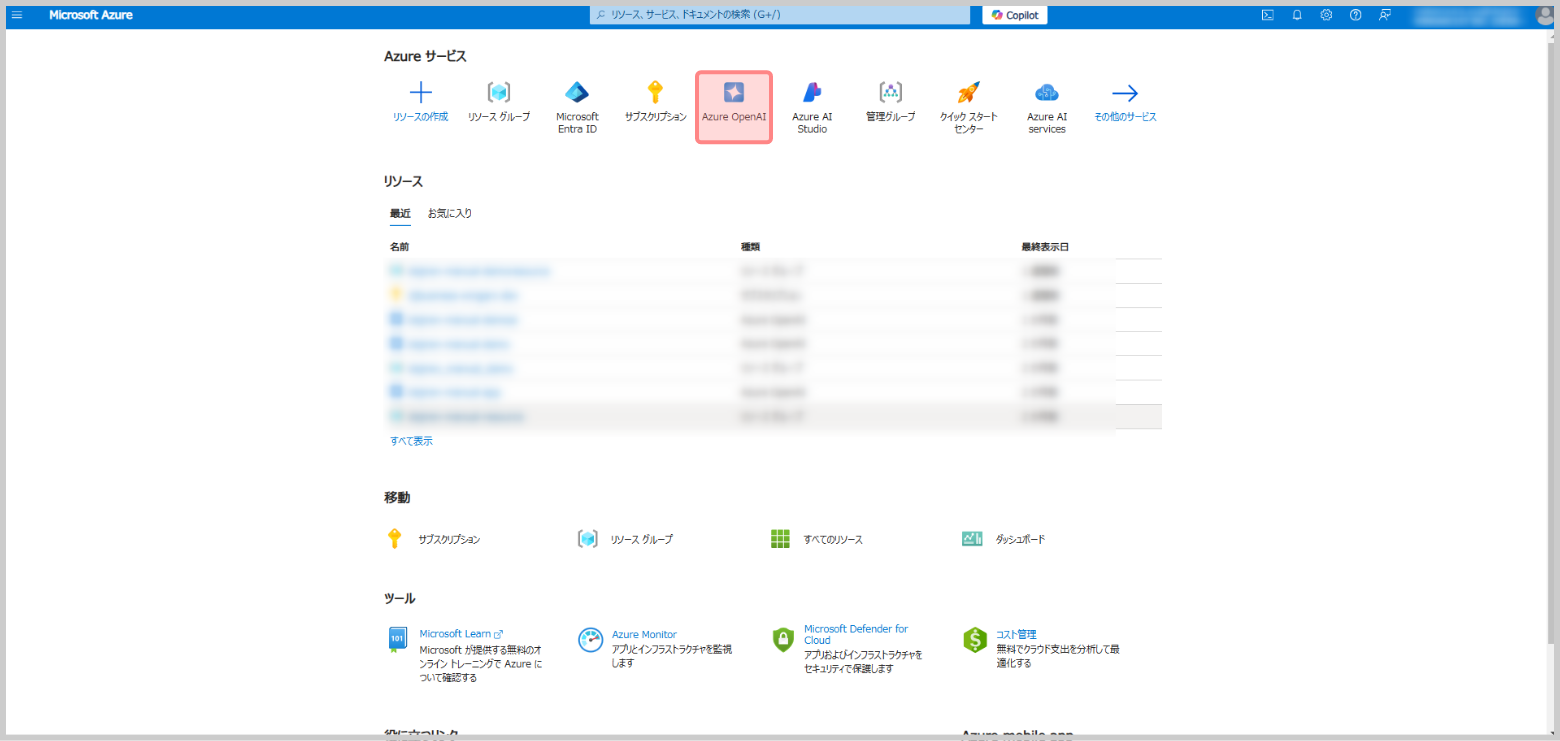The width and height of the screenshot is (1560, 741).
Task: Open the help question-mark menu
Action: 1356,15
